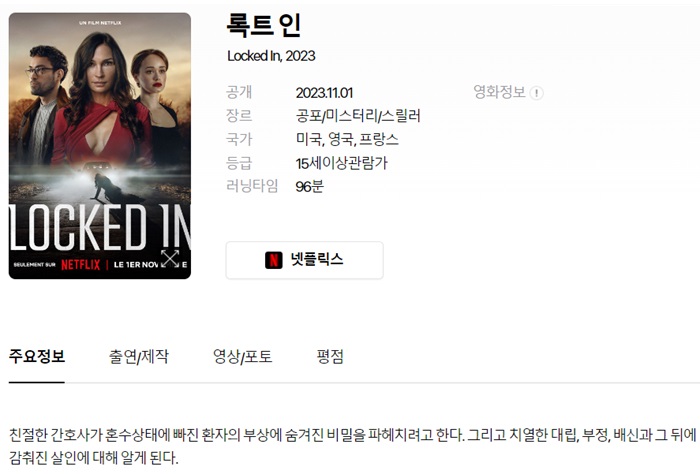Image resolution: width=700 pixels, height=474 pixels.
Task: Click the Locked In movie poster
Action: 100,146
